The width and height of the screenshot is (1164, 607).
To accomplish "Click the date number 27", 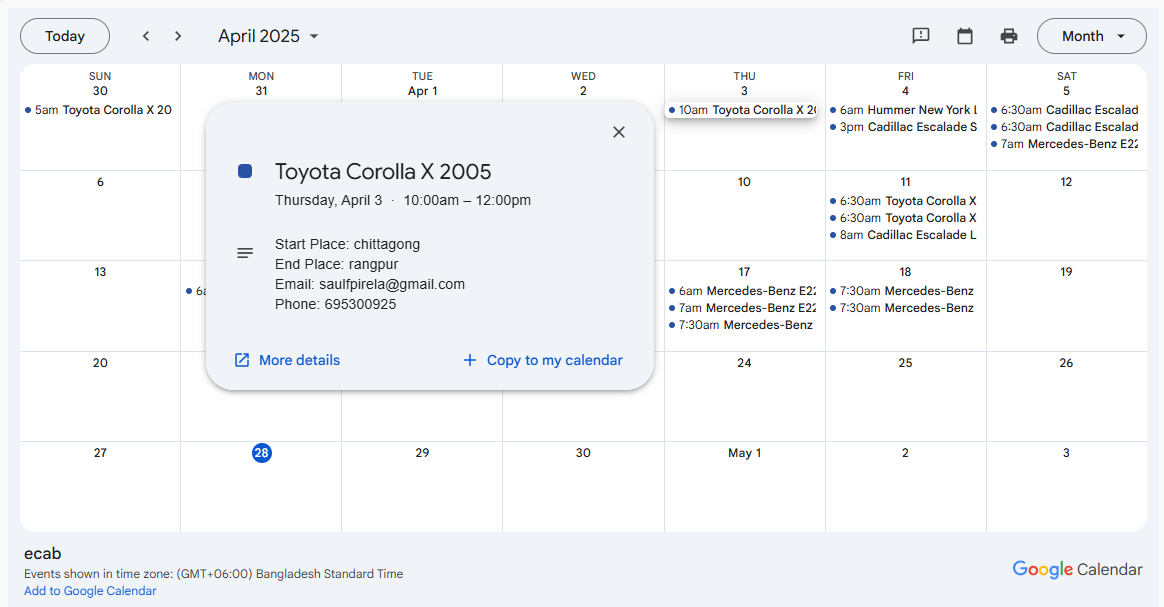I will [100, 453].
